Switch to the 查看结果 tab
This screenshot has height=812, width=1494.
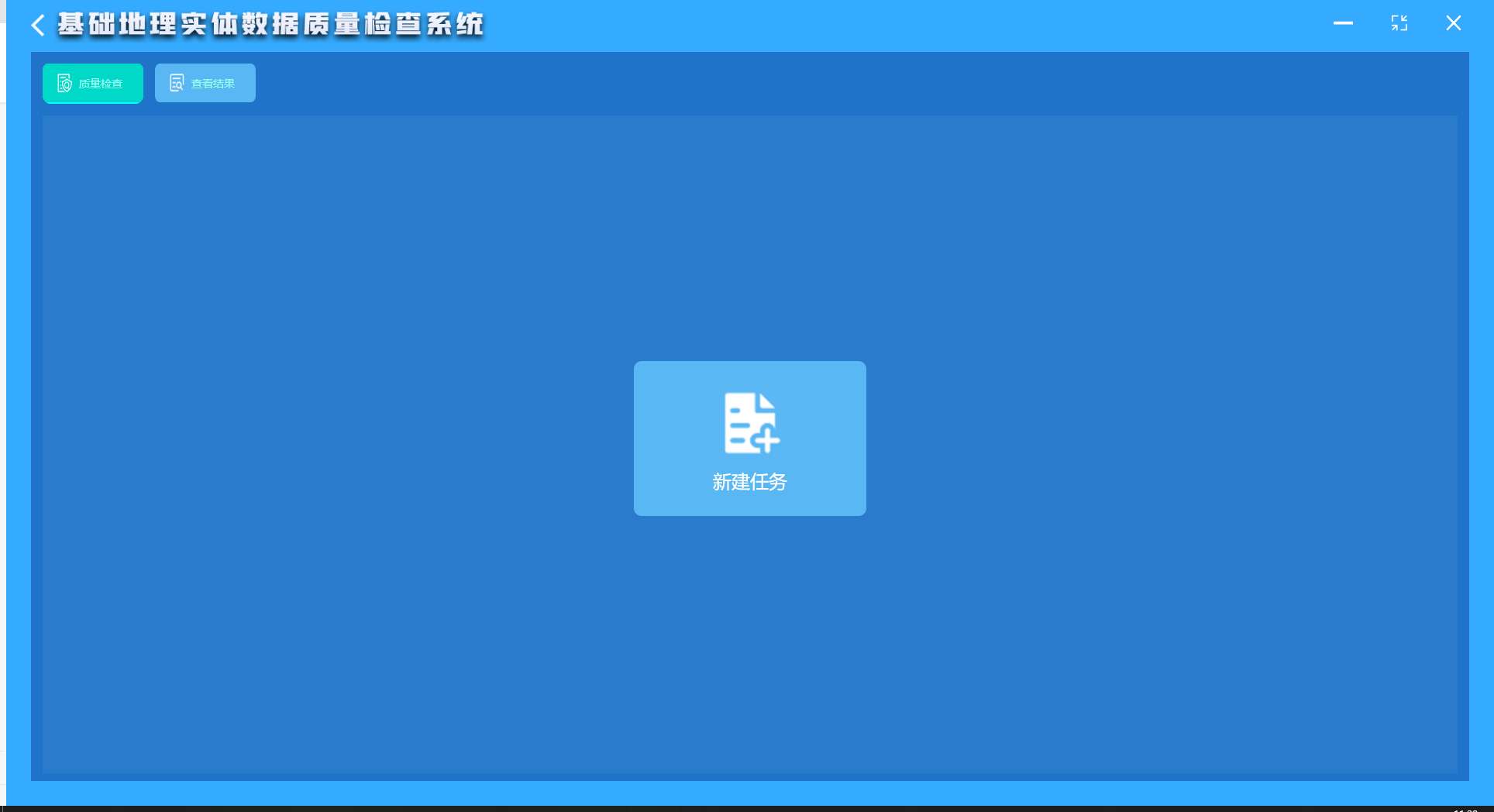pos(205,83)
